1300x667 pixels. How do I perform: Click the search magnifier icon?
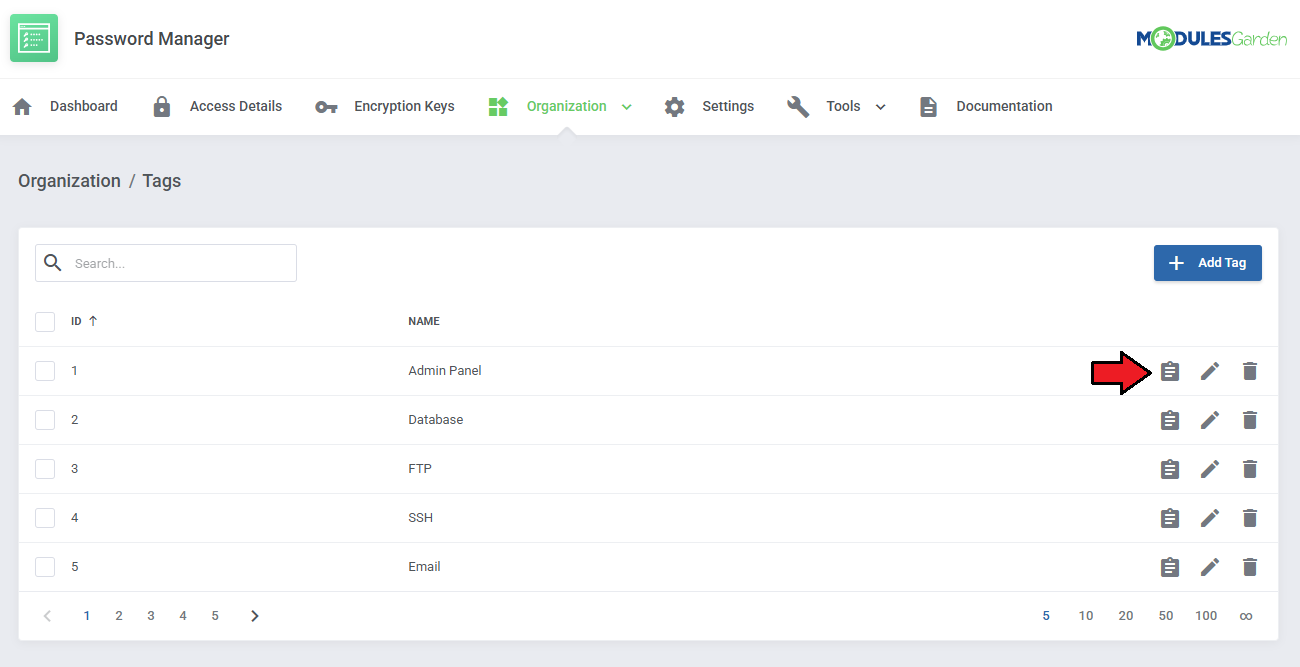[x=53, y=263]
